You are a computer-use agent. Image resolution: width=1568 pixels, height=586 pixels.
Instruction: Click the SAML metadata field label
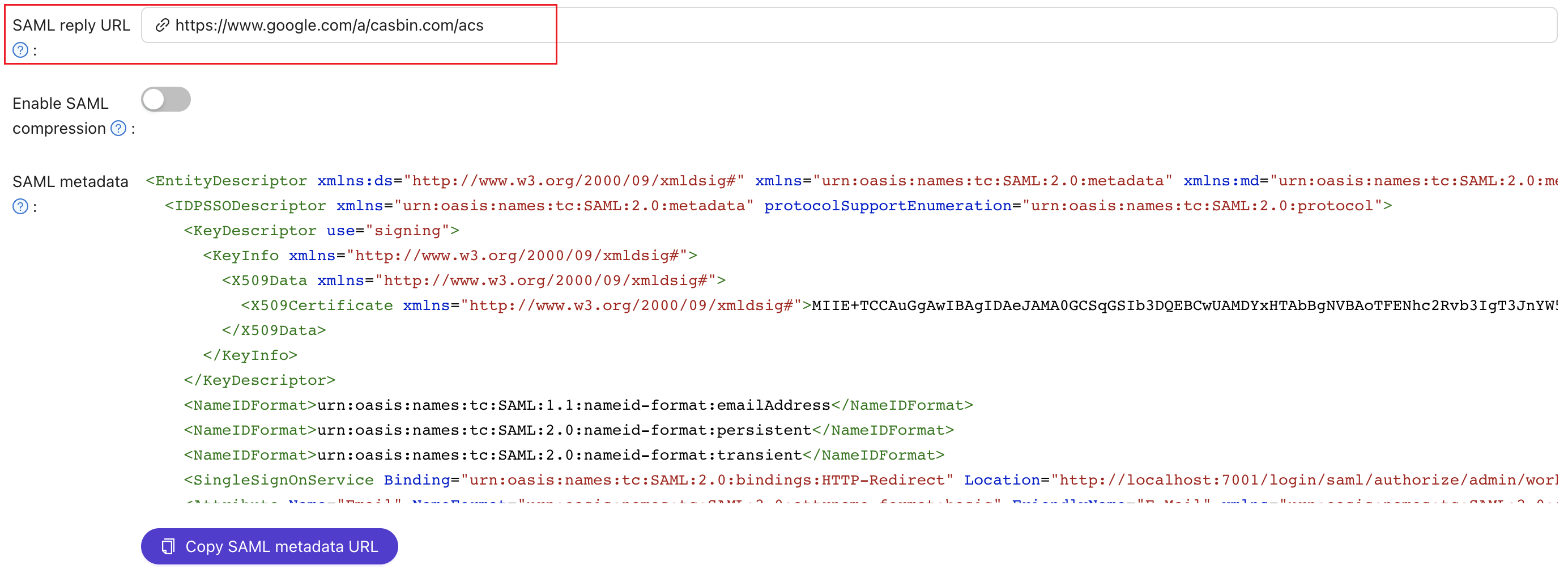tap(71, 181)
